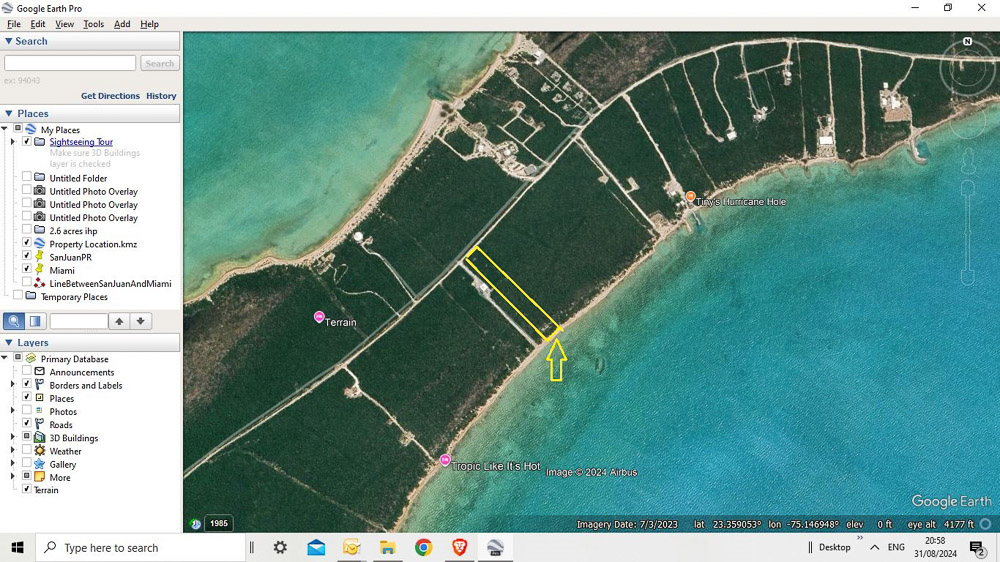This screenshot has height=562, width=1000.
Task: Open Google Chrome from the taskbar
Action: click(x=424, y=547)
